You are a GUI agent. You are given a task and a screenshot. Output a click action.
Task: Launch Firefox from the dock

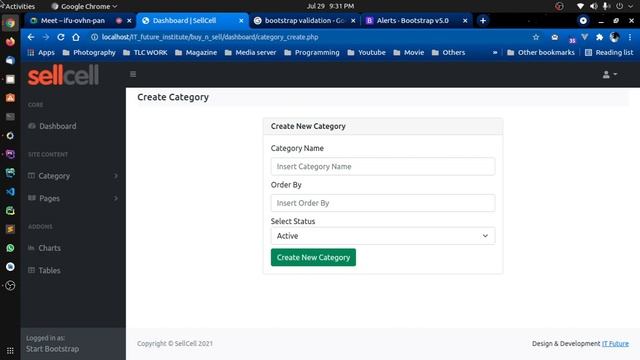click(x=10, y=41)
